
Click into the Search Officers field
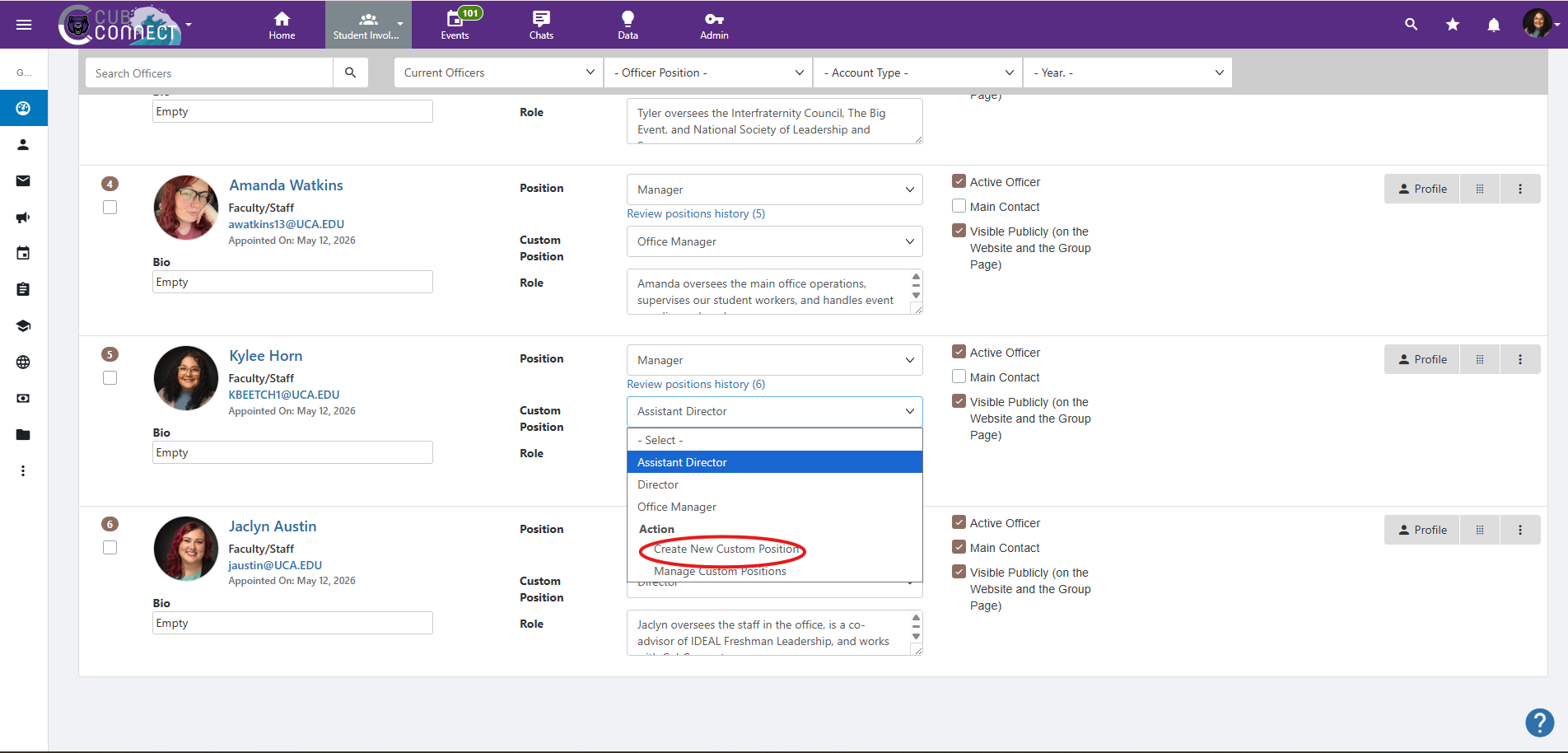click(209, 72)
